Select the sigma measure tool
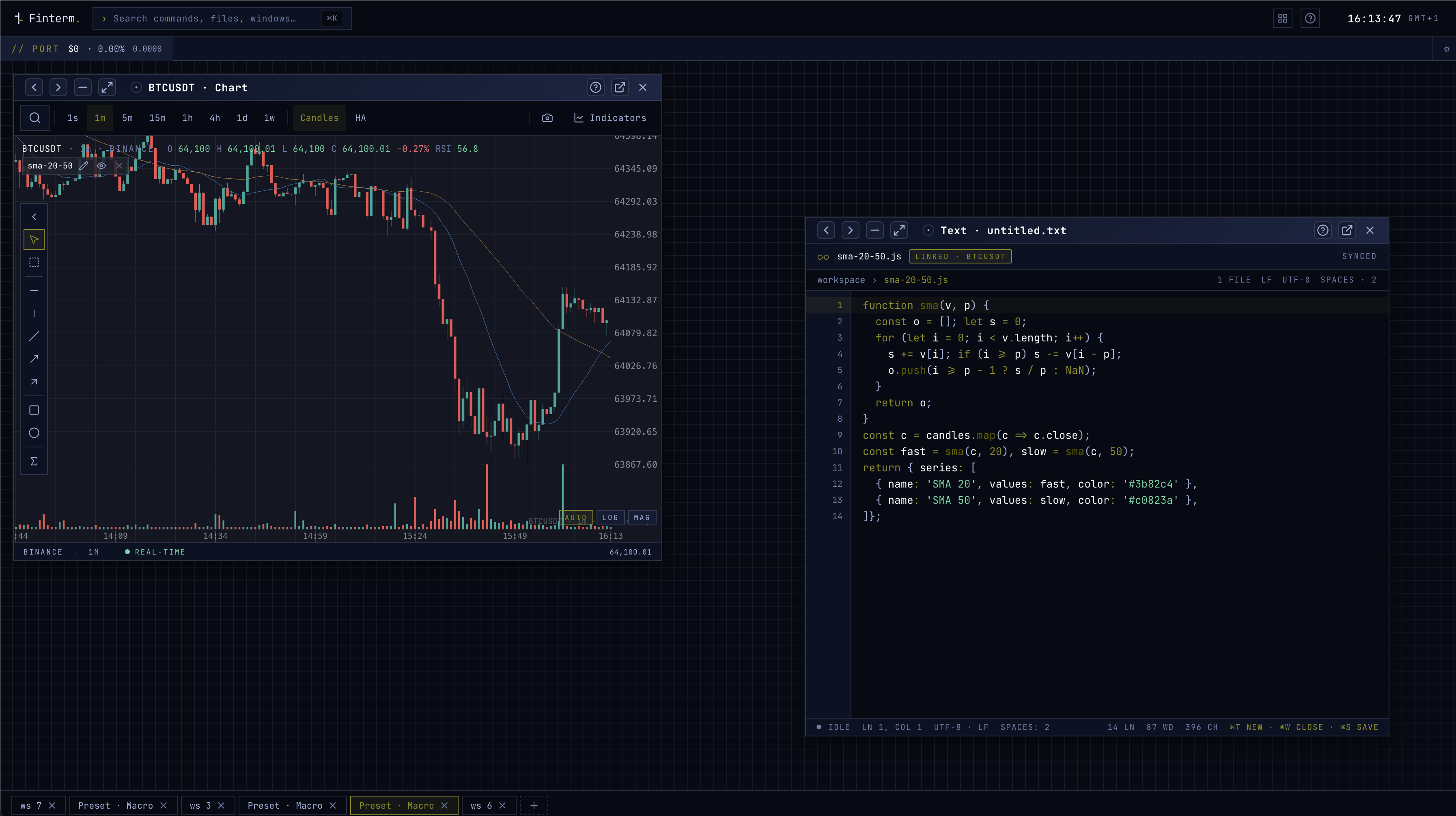The height and width of the screenshot is (816, 1456). click(34, 461)
